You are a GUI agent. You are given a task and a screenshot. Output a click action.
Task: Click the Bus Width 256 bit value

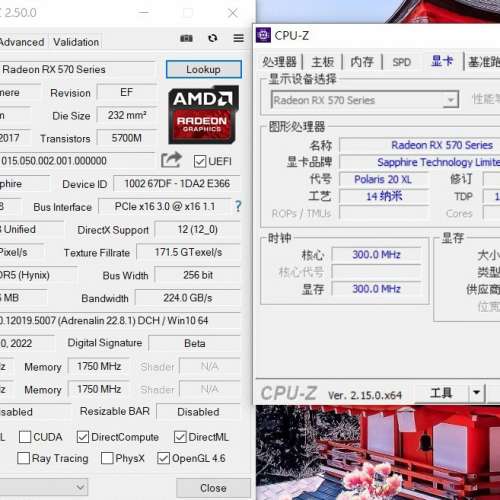tap(198, 275)
